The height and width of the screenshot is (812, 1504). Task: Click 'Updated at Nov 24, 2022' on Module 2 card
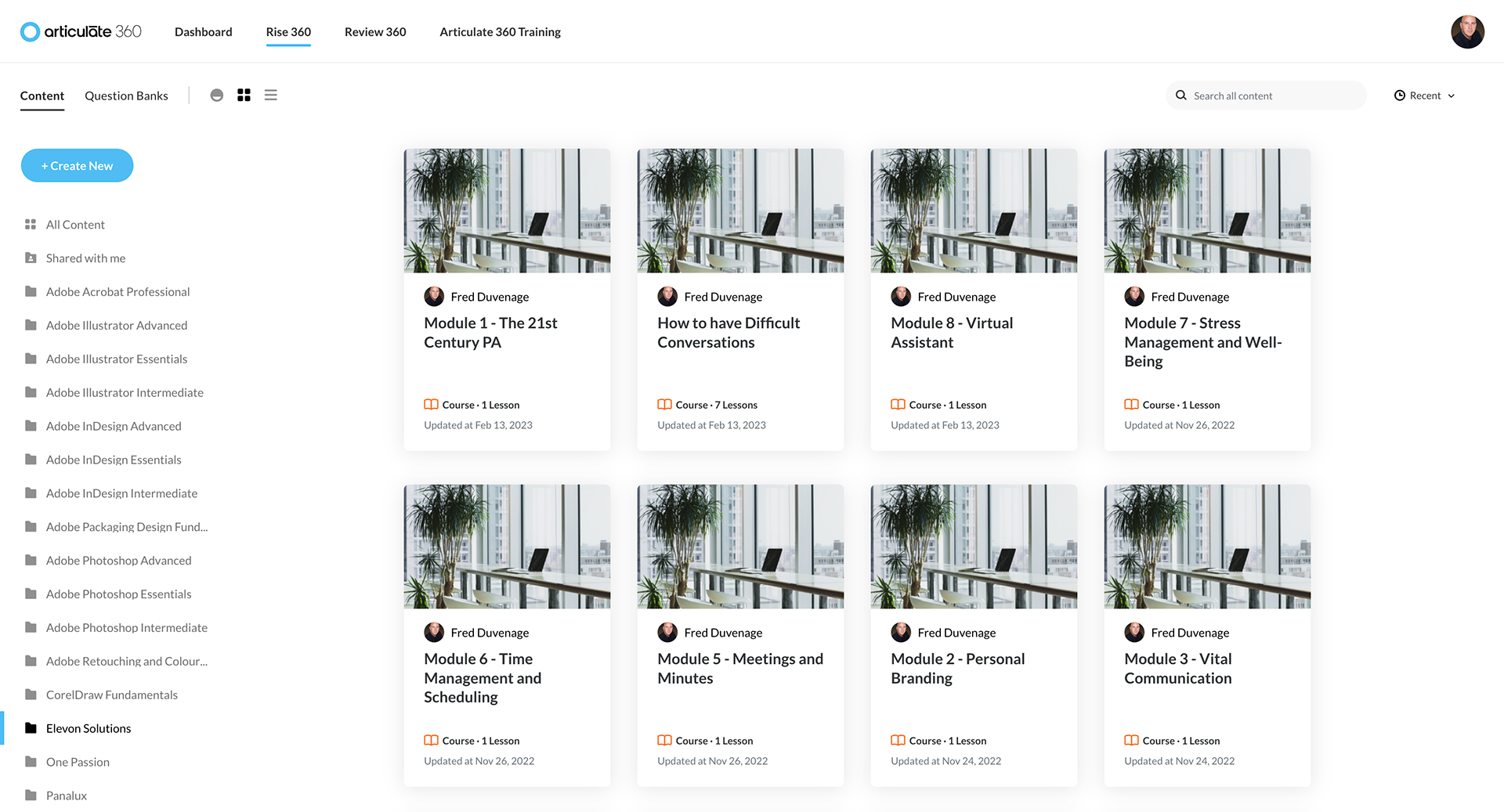click(x=945, y=761)
